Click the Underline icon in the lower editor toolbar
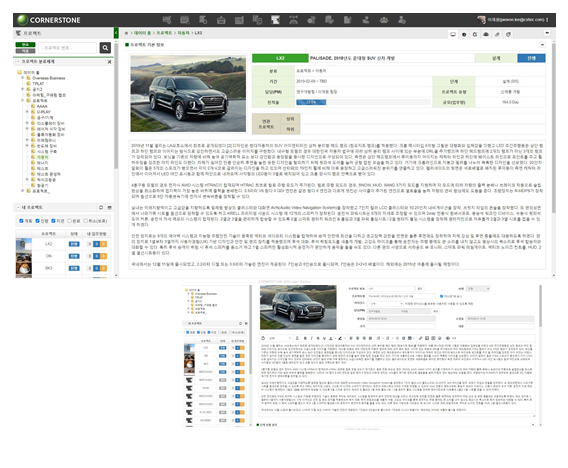 tap(324, 338)
